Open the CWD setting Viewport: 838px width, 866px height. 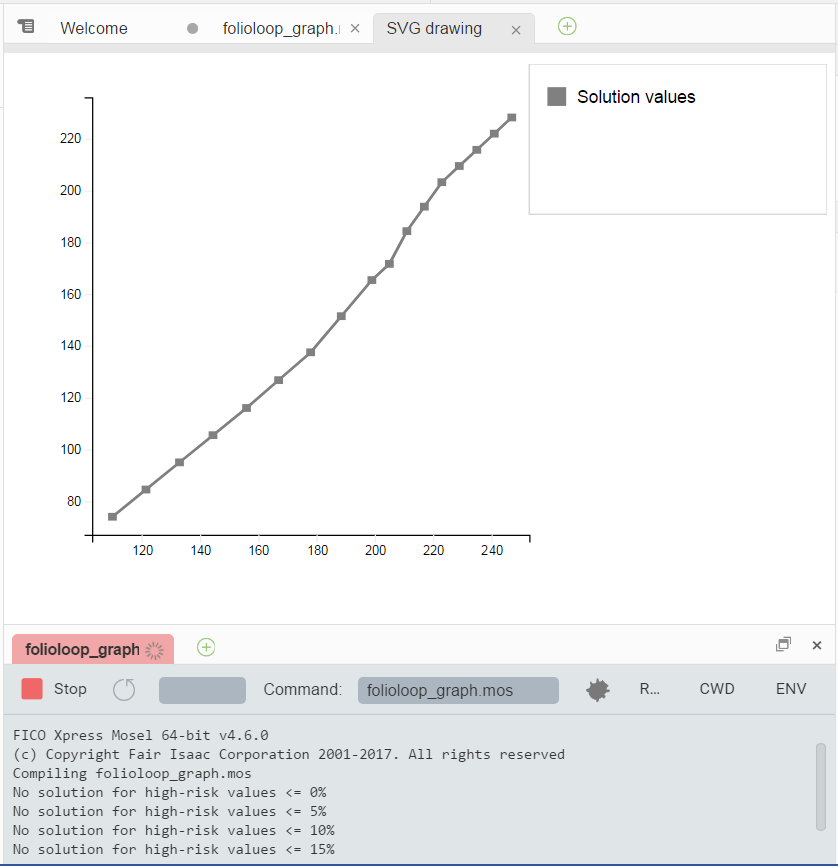coord(717,689)
